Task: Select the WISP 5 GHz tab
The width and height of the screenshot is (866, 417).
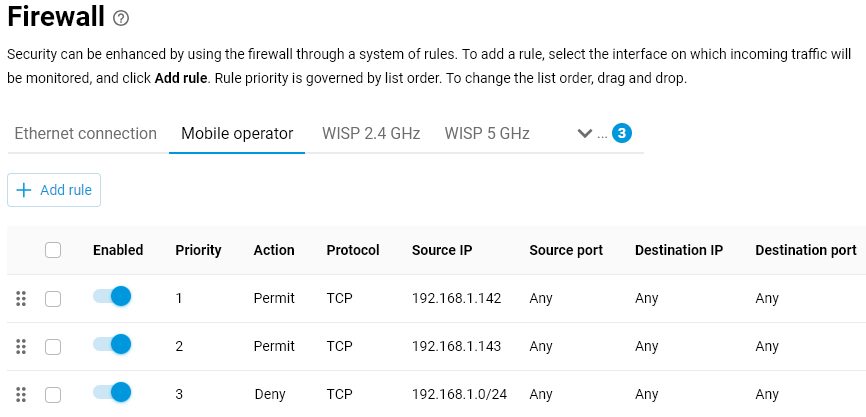Action: [487, 133]
